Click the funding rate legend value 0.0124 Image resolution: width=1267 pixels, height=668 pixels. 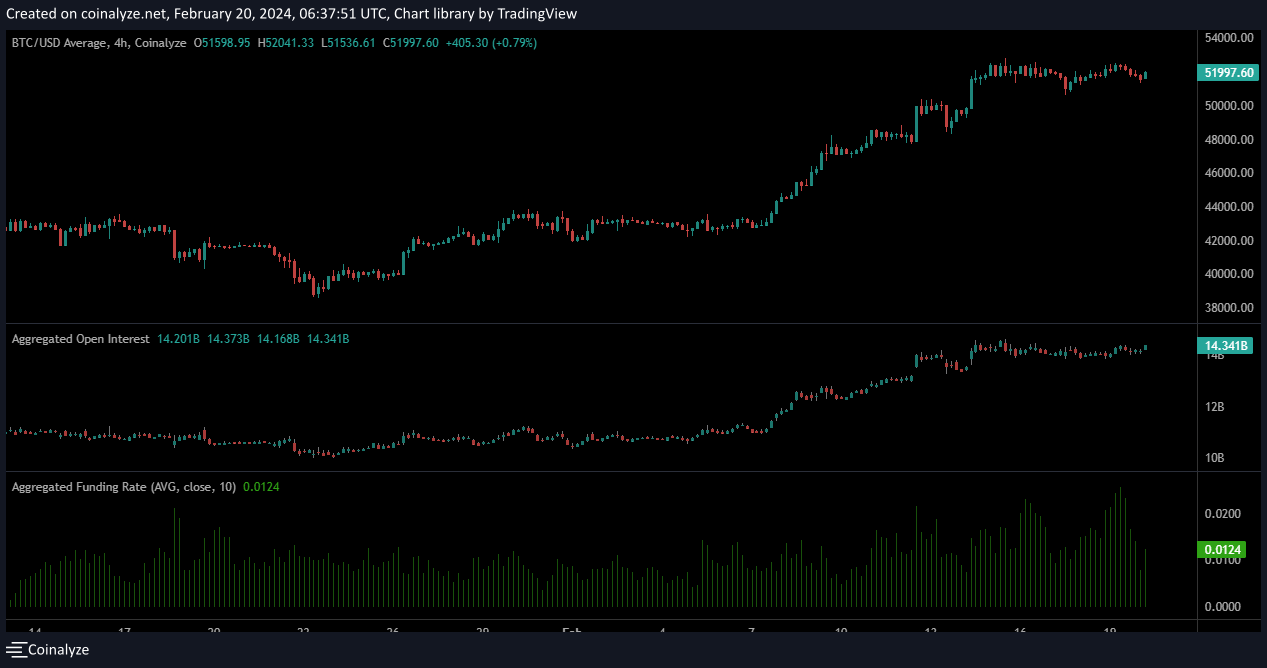click(261, 487)
